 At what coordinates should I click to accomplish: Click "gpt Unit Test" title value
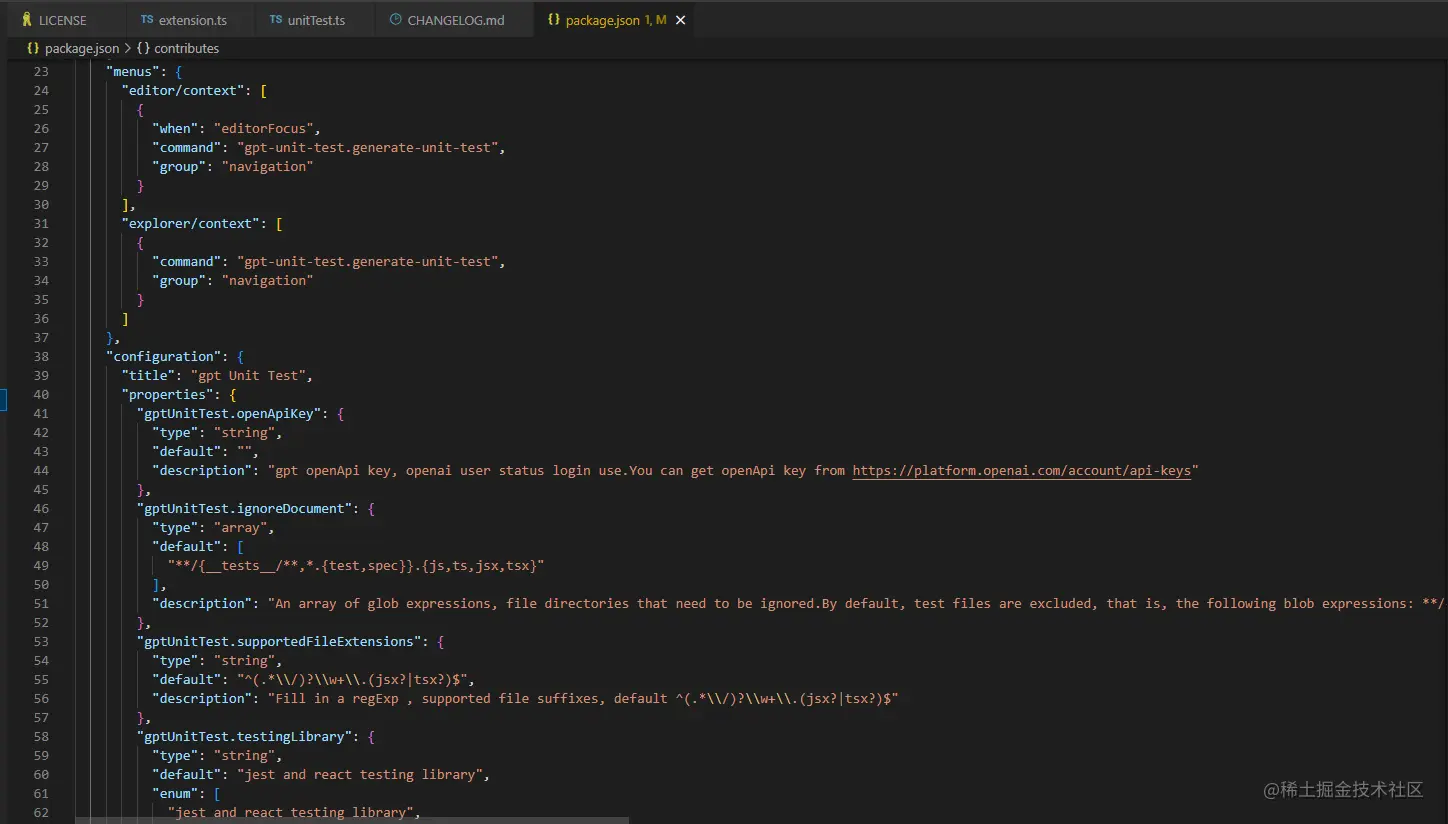point(247,375)
